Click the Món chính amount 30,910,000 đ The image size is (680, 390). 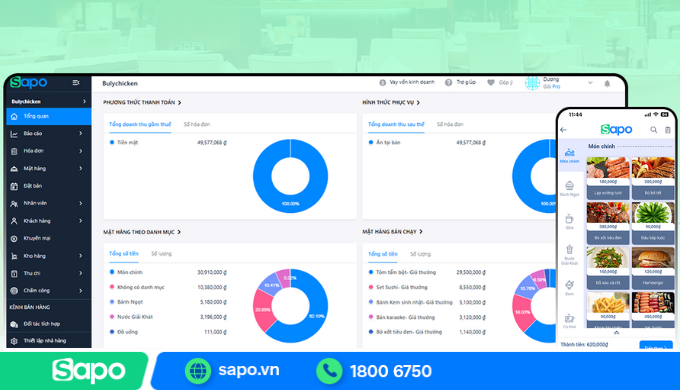pyautogui.click(x=212, y=272)
